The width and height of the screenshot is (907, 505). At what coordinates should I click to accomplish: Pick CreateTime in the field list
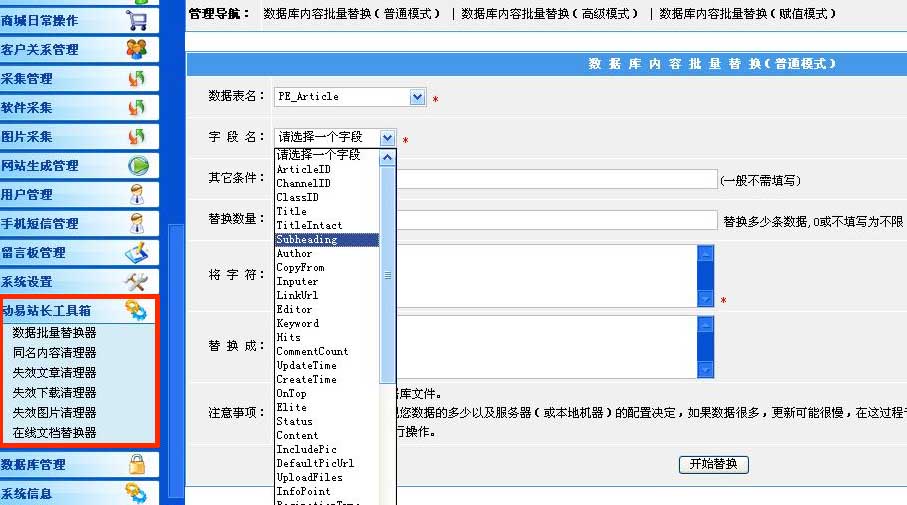click(327, 379)
